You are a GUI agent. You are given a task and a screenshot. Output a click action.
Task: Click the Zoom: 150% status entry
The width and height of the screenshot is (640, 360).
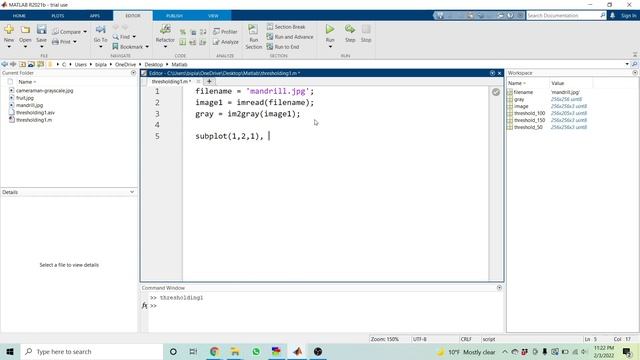[384, 339]
